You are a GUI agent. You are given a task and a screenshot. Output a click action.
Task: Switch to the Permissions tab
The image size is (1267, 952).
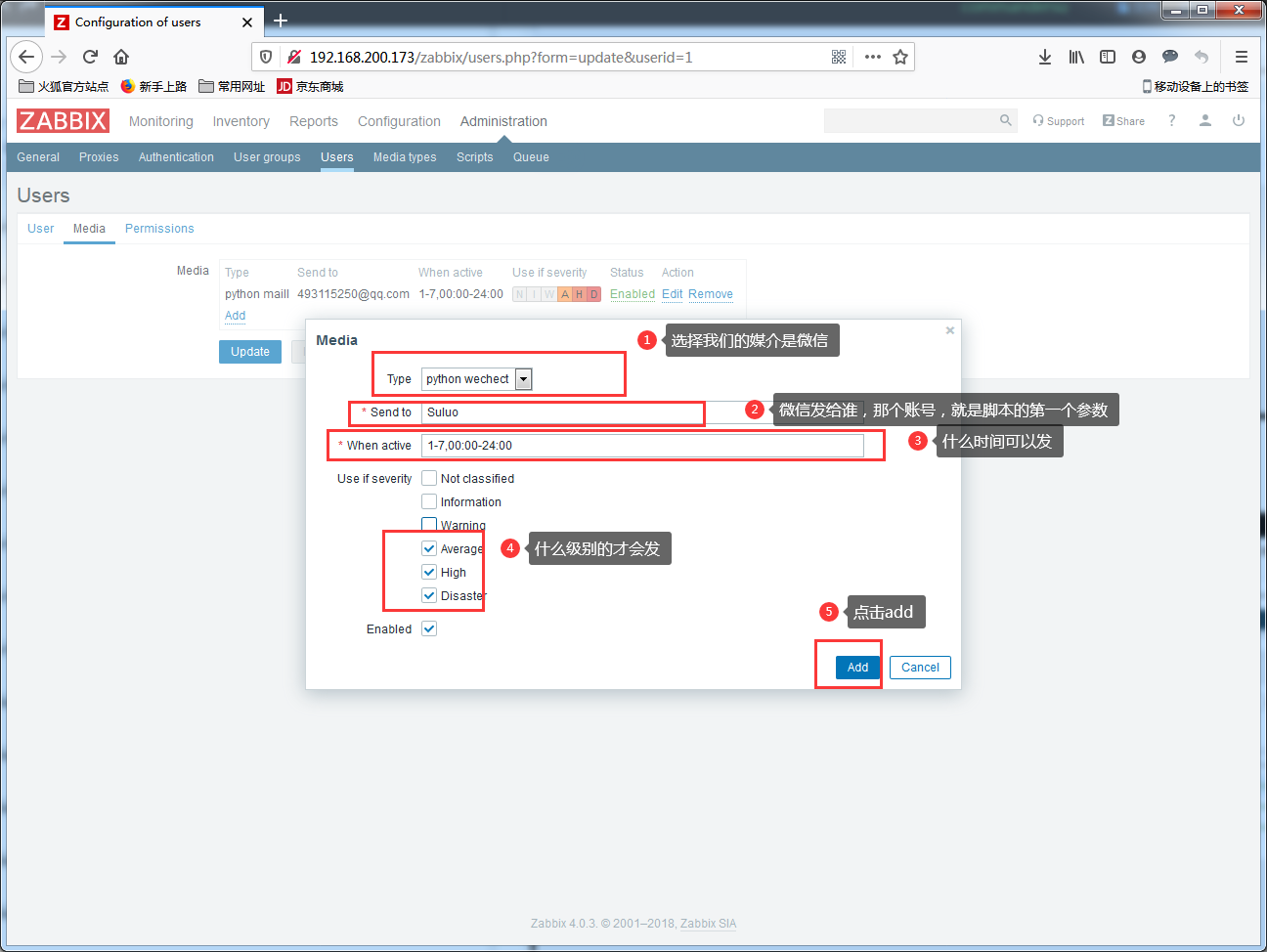tap(159, 229)
